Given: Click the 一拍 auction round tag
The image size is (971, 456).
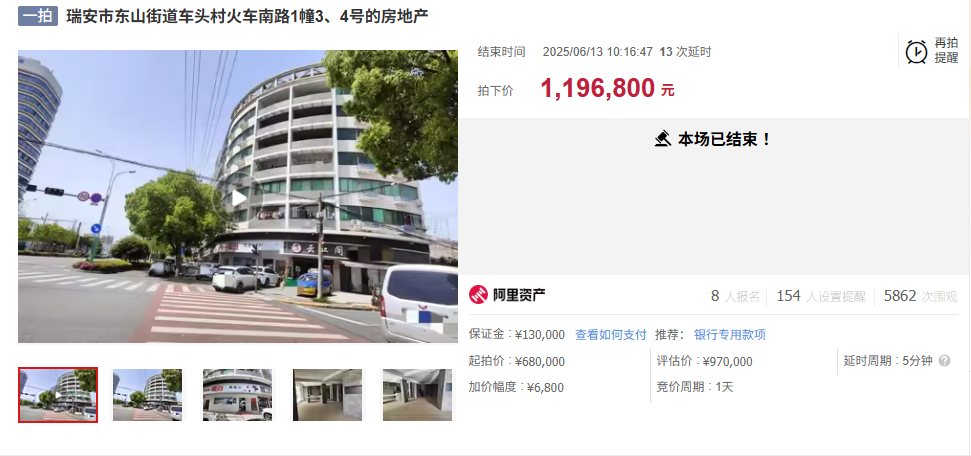Looking at the screenshot, I should (x=38, y=16).
